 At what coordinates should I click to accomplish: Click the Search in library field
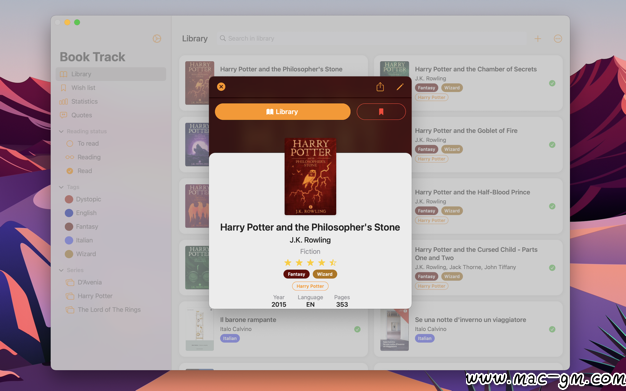(371, 39)
